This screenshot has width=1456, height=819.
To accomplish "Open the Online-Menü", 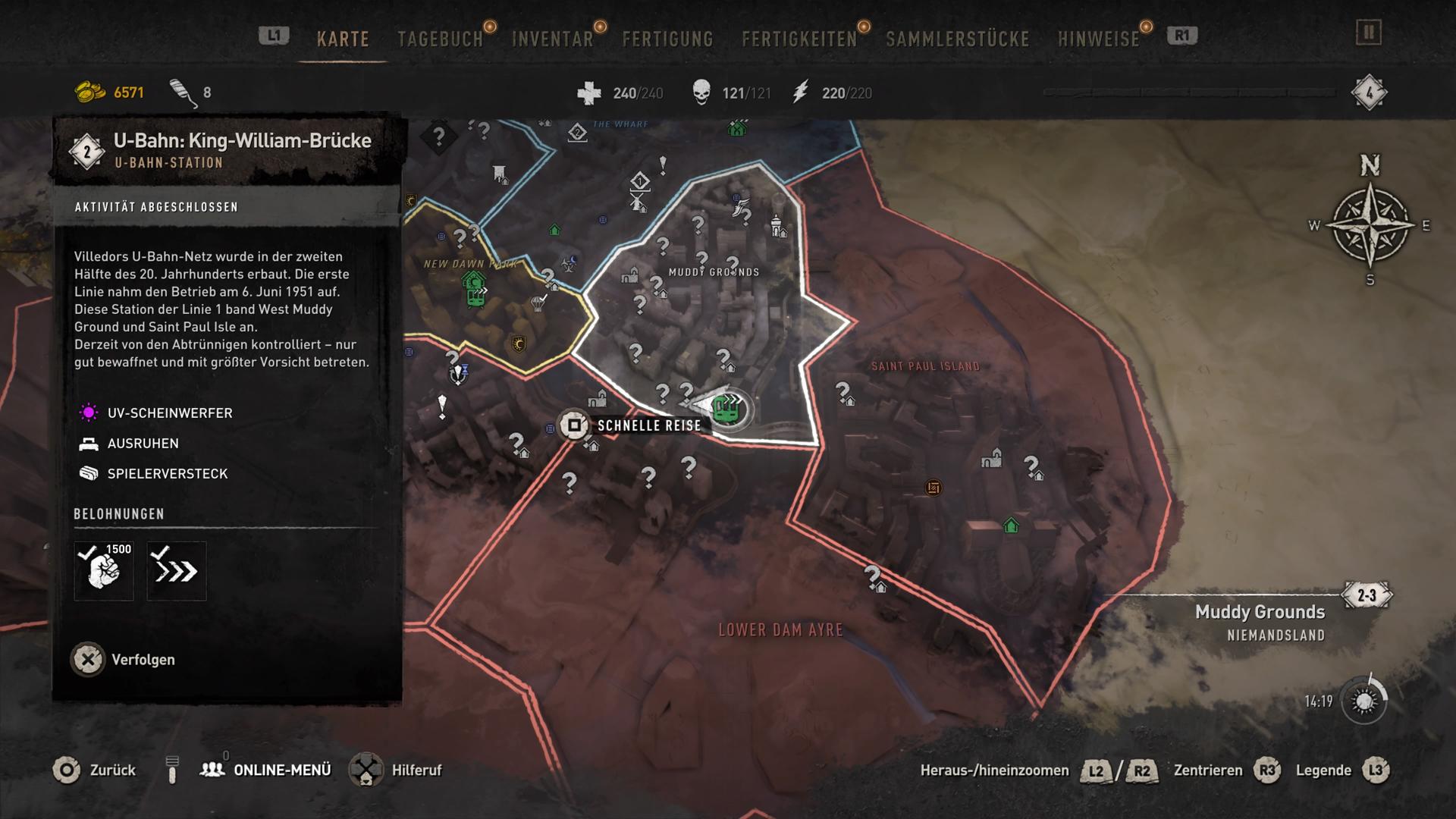I will pyautogui.click(x=265, y=770).
